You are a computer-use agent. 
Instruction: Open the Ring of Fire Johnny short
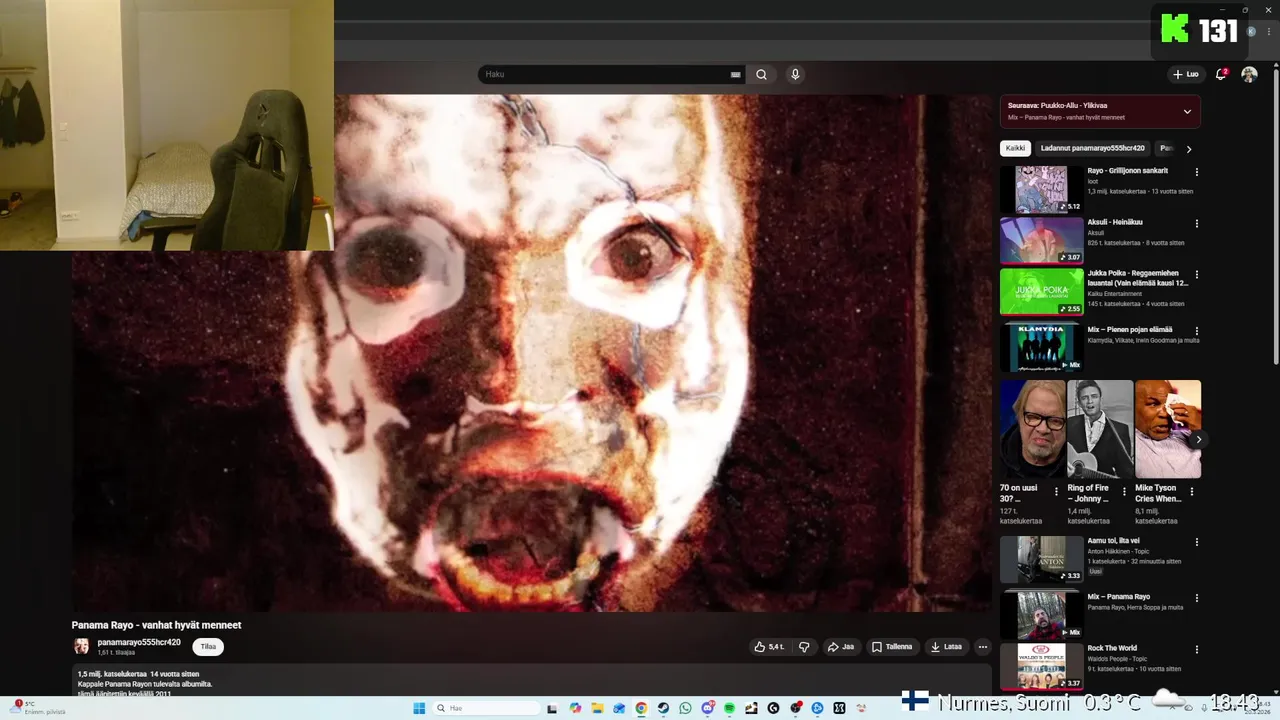coord(1100,429)
